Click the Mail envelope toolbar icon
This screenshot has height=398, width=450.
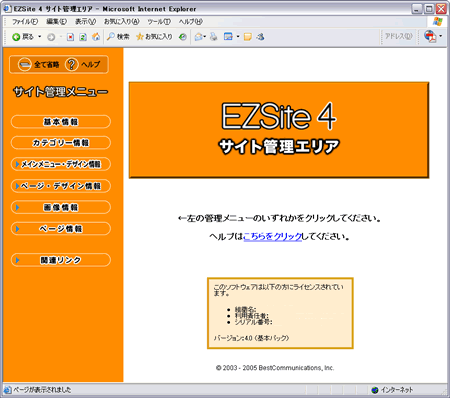199,37
